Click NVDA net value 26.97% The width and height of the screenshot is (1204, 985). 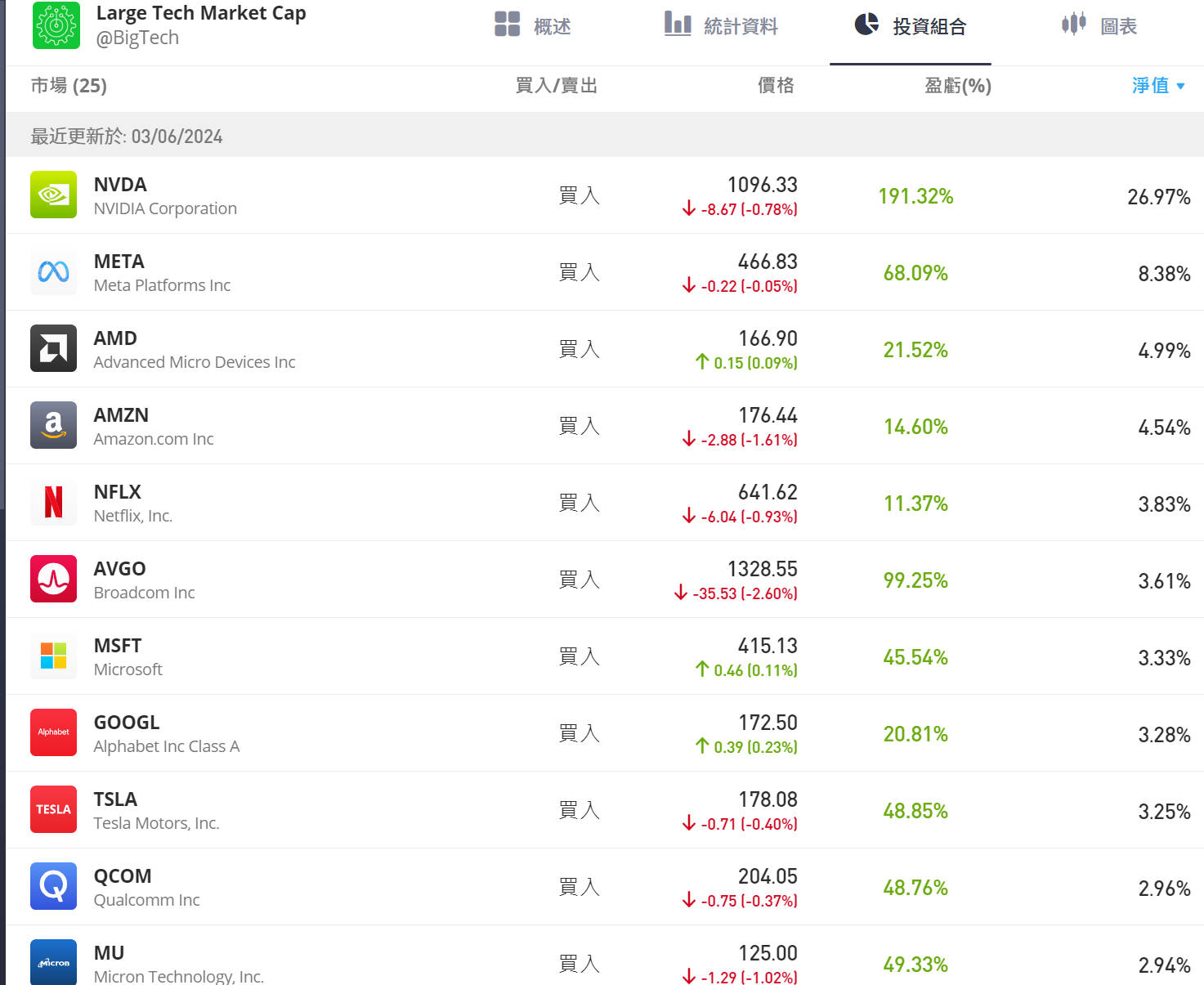click(1158, 197)
